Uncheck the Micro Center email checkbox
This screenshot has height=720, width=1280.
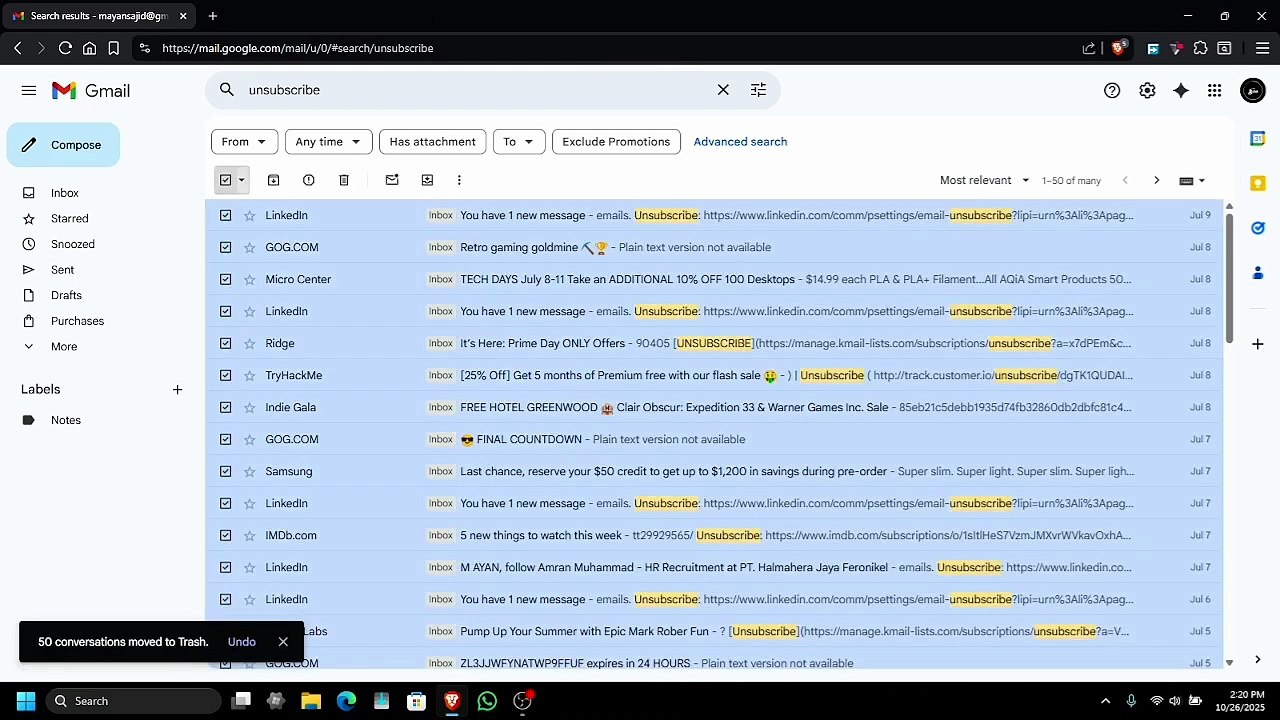coord(225,279)
